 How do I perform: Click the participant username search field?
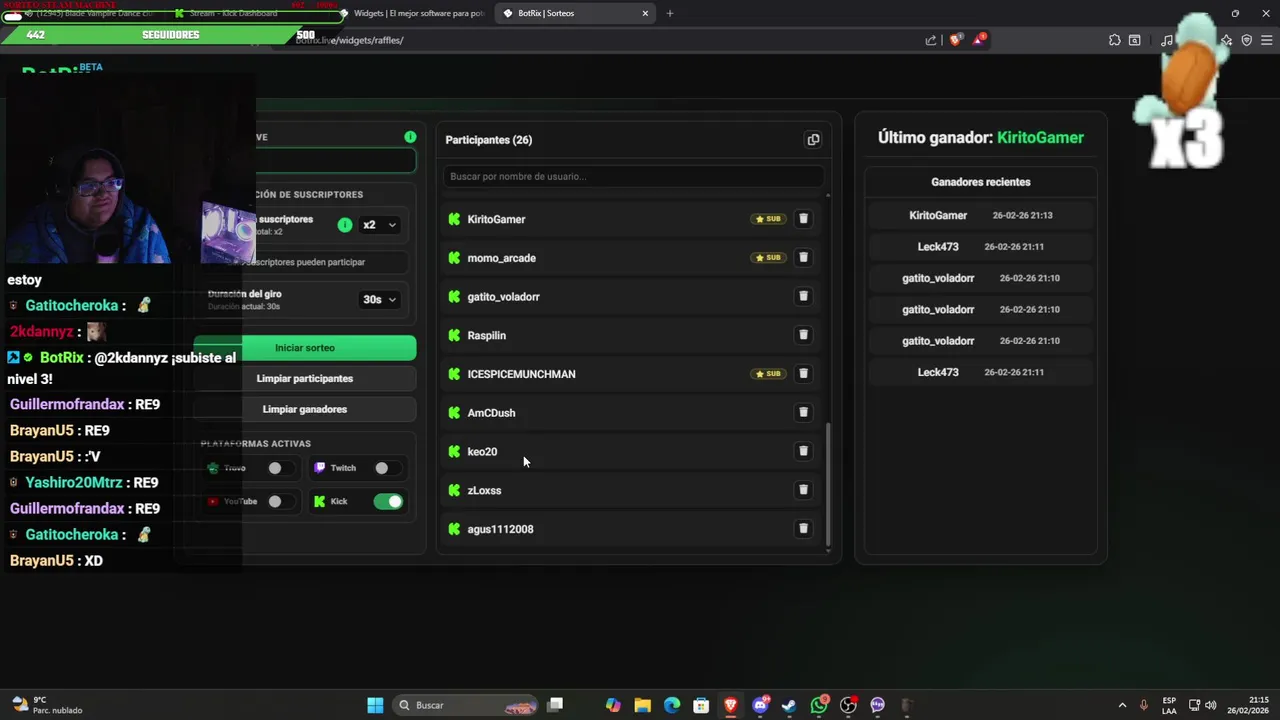click(634, 177)
